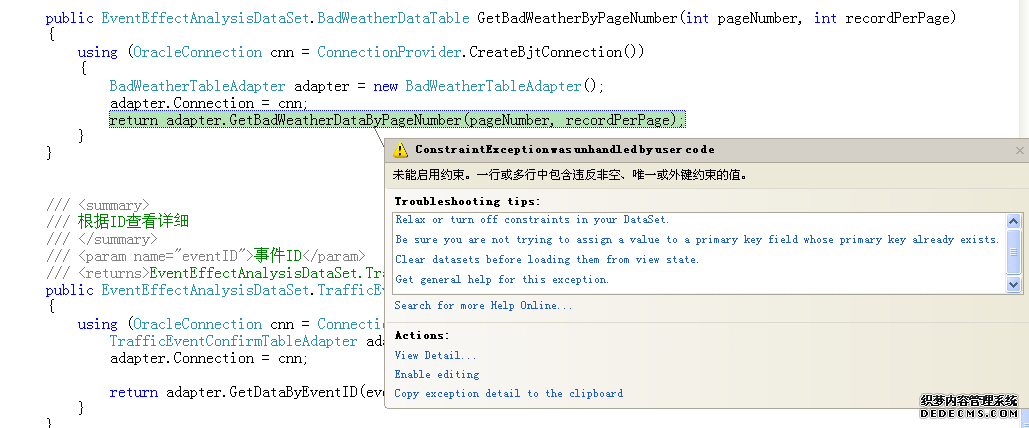The image size is (1029, 428).
Task: Close the ConstraintException popup
Action: pyautogui.click(x=1019, y=150)
